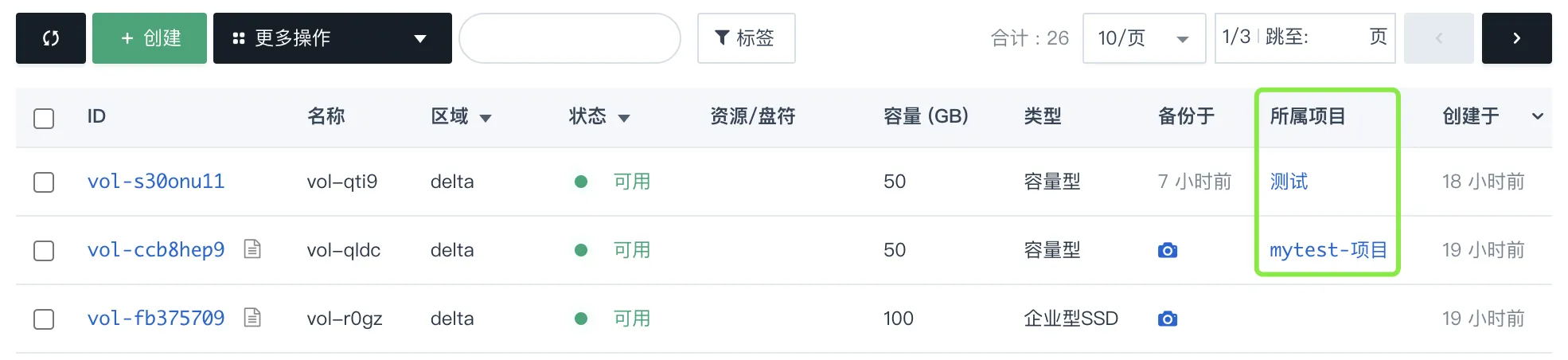Click the 标签 filter button
Image resolution: width=1568 pixels, height=360 pixels.
point(746,38)
